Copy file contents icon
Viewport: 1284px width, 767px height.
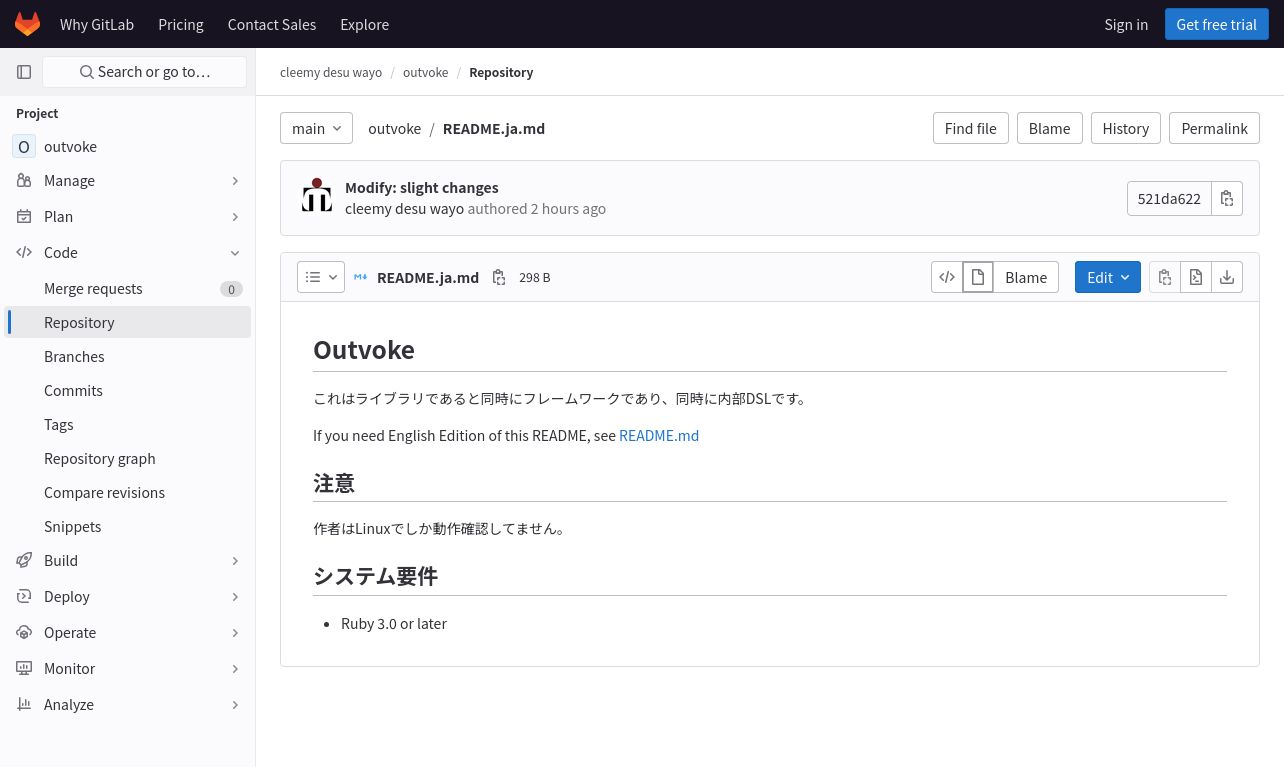(x=1165, y=277)
